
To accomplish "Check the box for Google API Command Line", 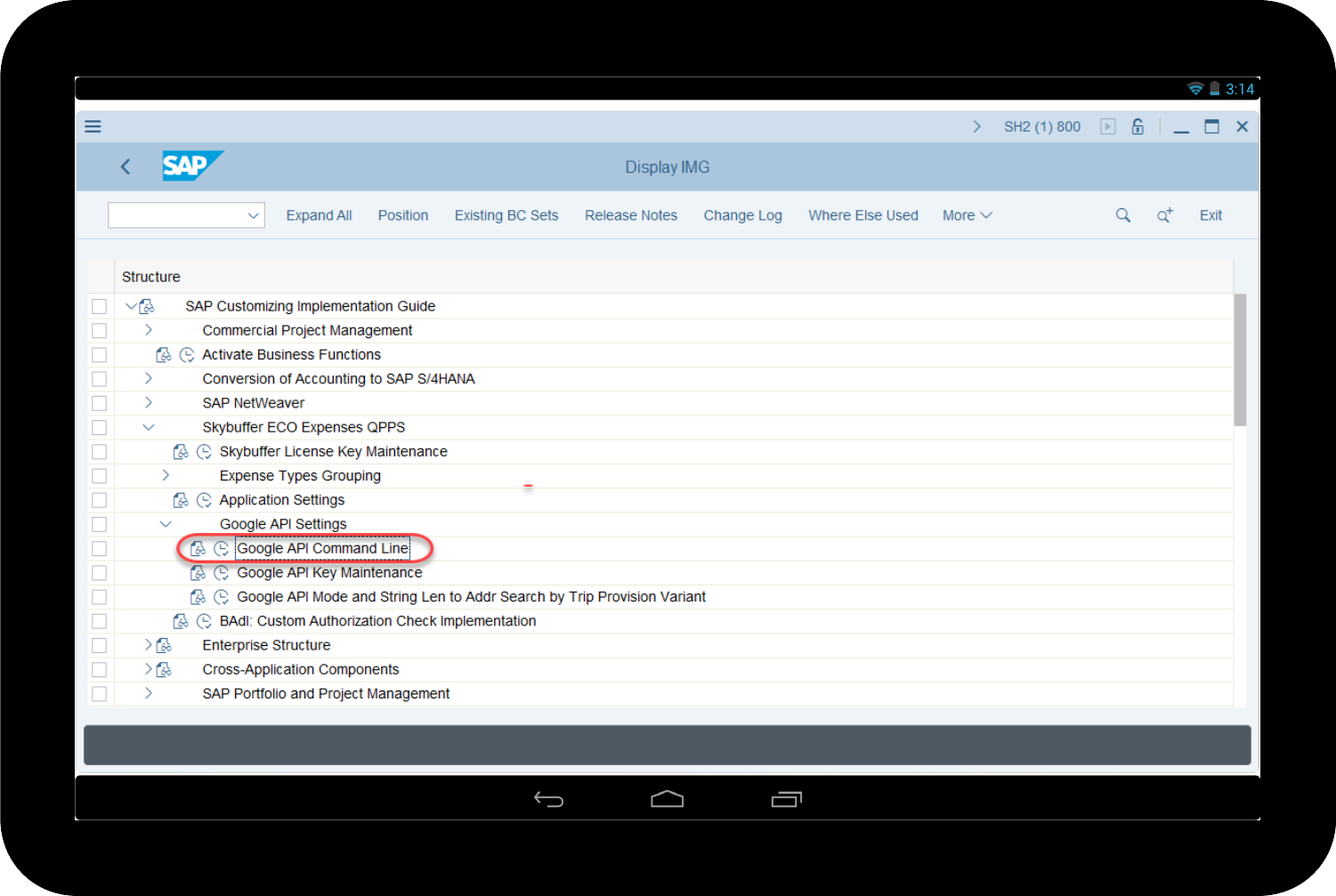I will coord(99,548).
